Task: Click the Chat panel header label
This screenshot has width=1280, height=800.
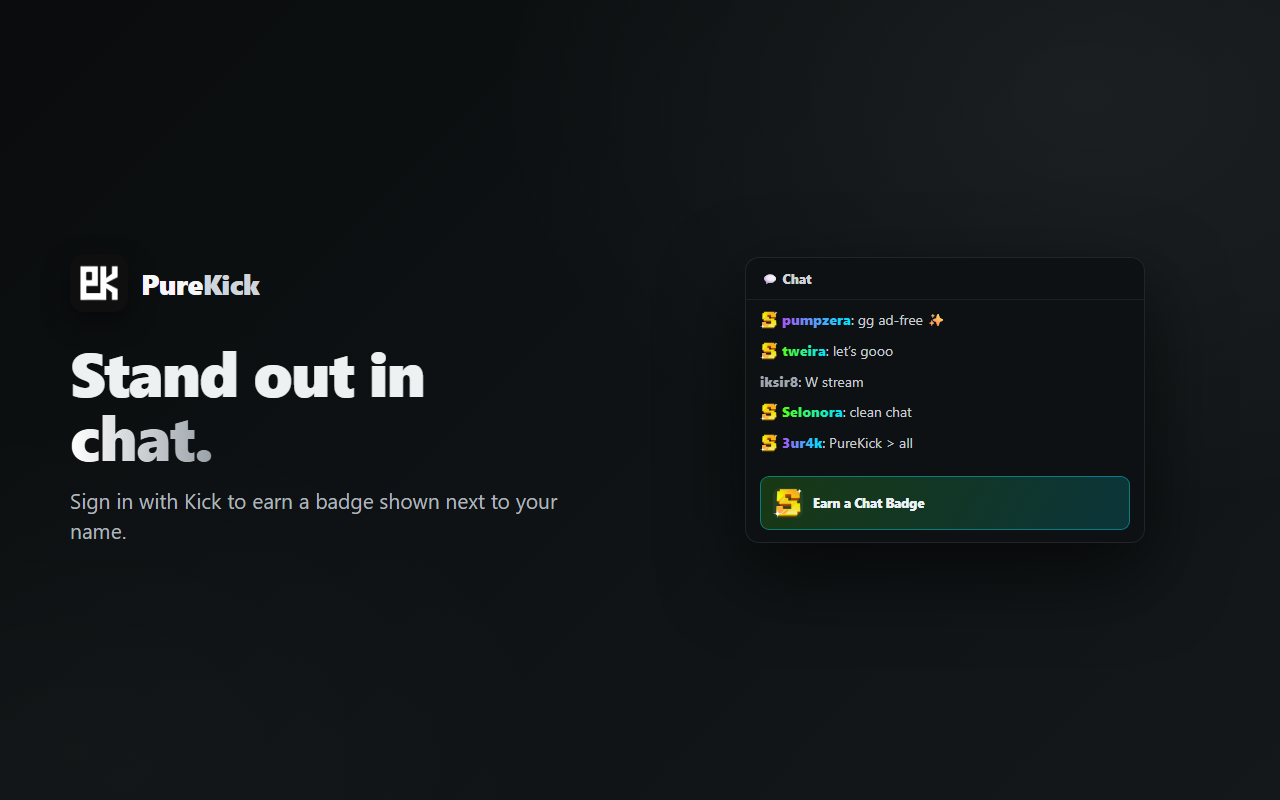Action: pyautogui.click(x=797, y=280)
